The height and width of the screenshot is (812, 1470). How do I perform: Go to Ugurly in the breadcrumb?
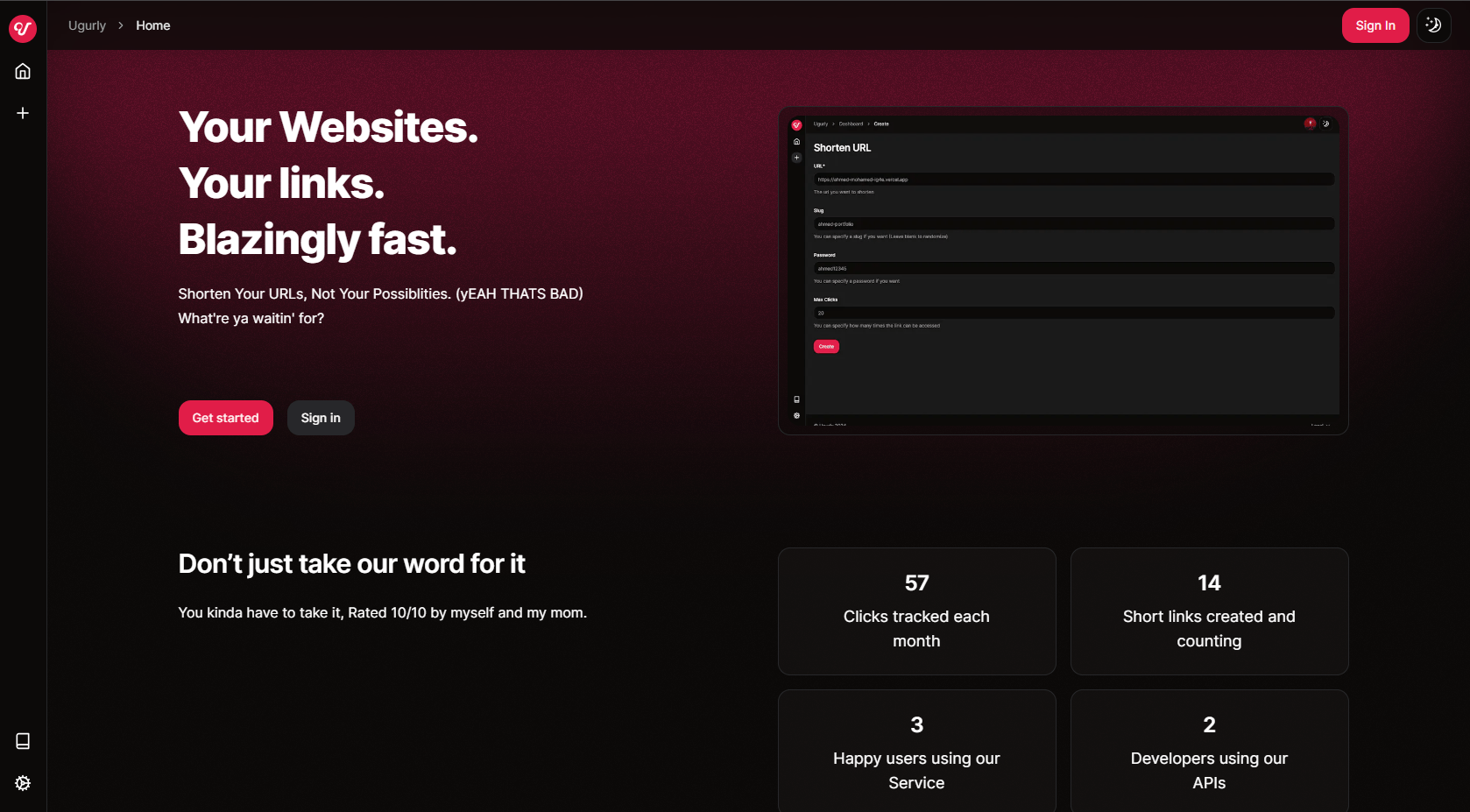[87, 25]
